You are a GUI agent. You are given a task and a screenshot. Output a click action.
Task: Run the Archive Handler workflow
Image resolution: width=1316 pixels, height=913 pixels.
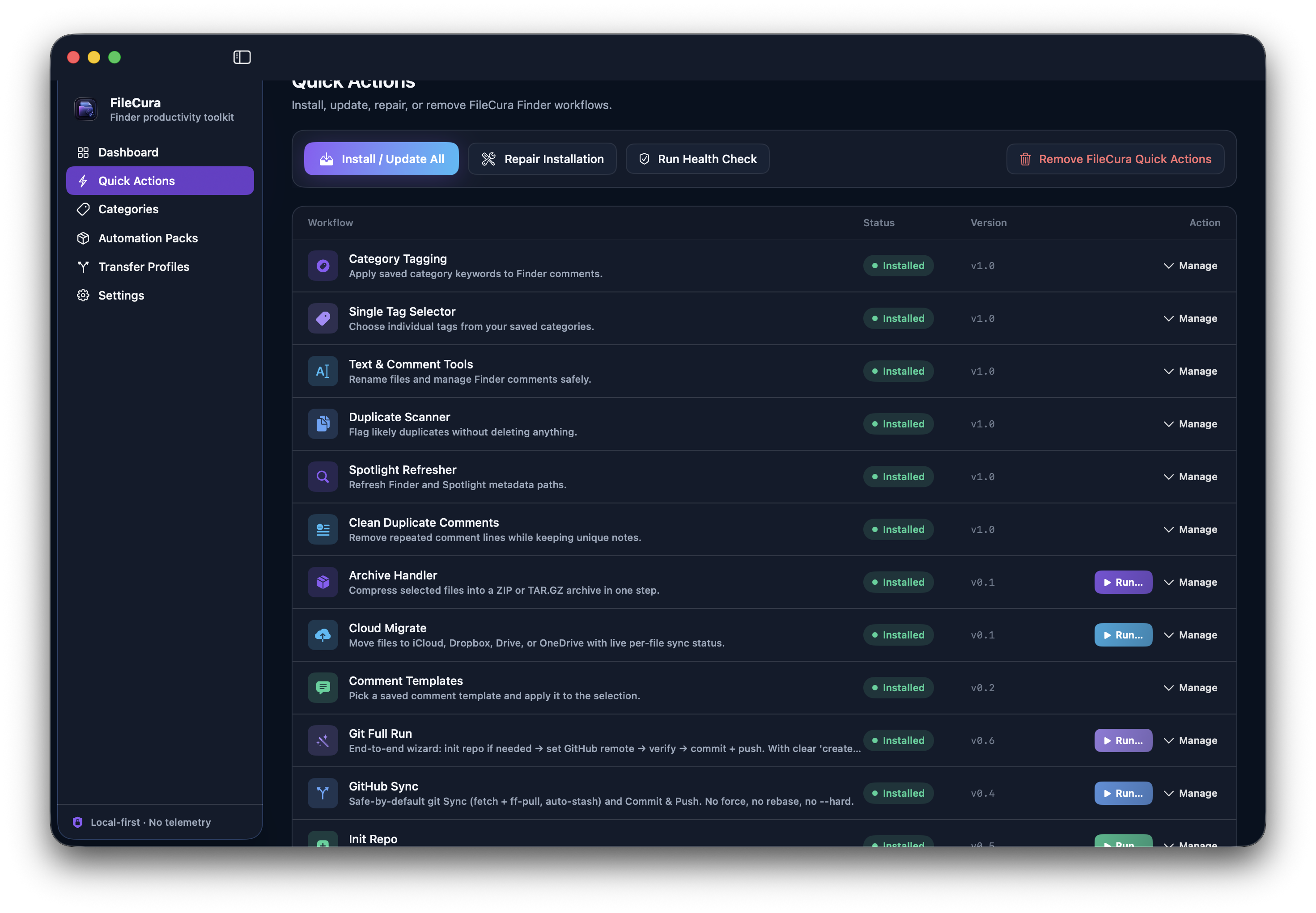tap(1123, 582)
